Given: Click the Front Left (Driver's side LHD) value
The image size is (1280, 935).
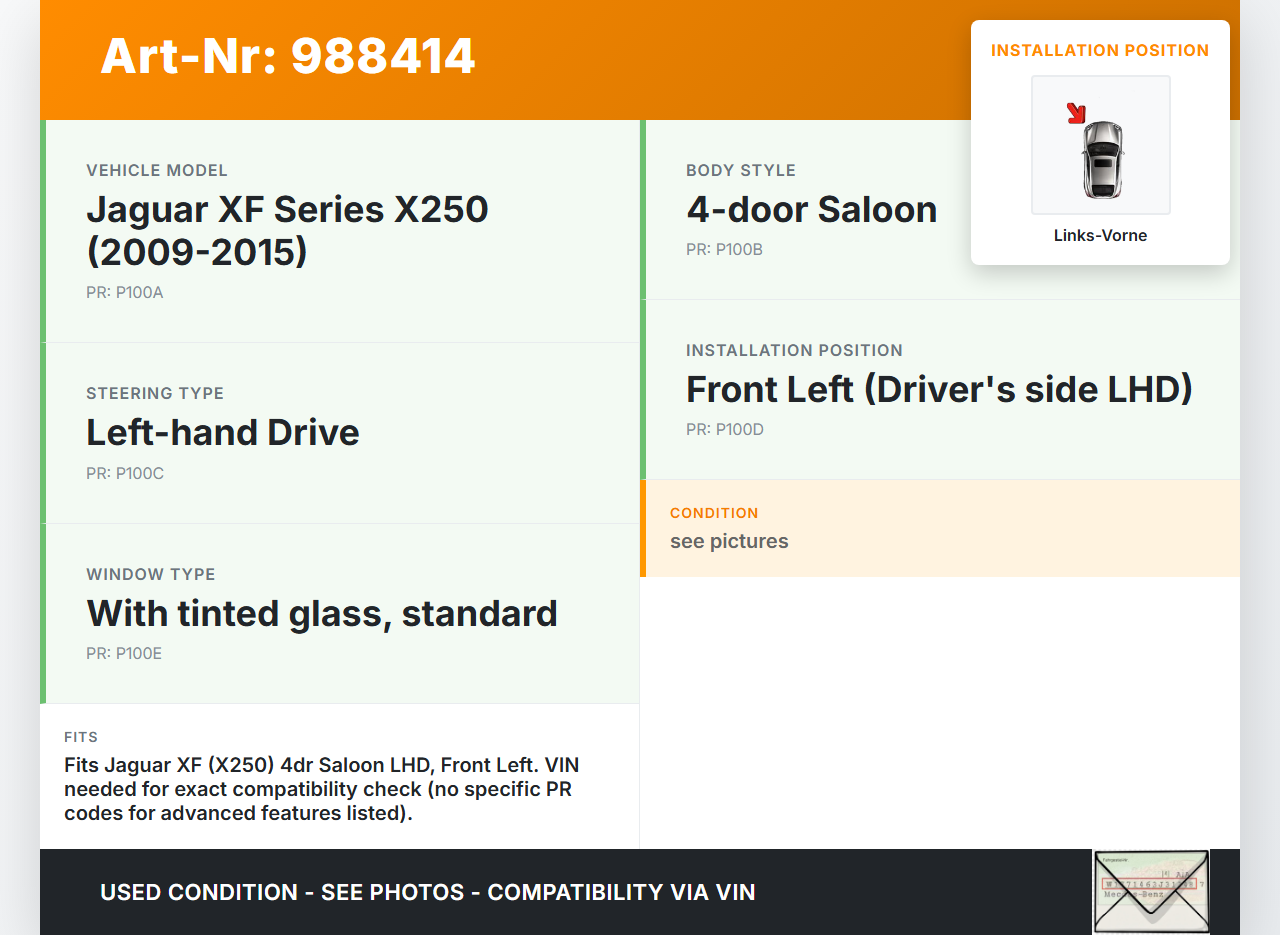Looking at the screenshot, I should click(x=939, y=389).
